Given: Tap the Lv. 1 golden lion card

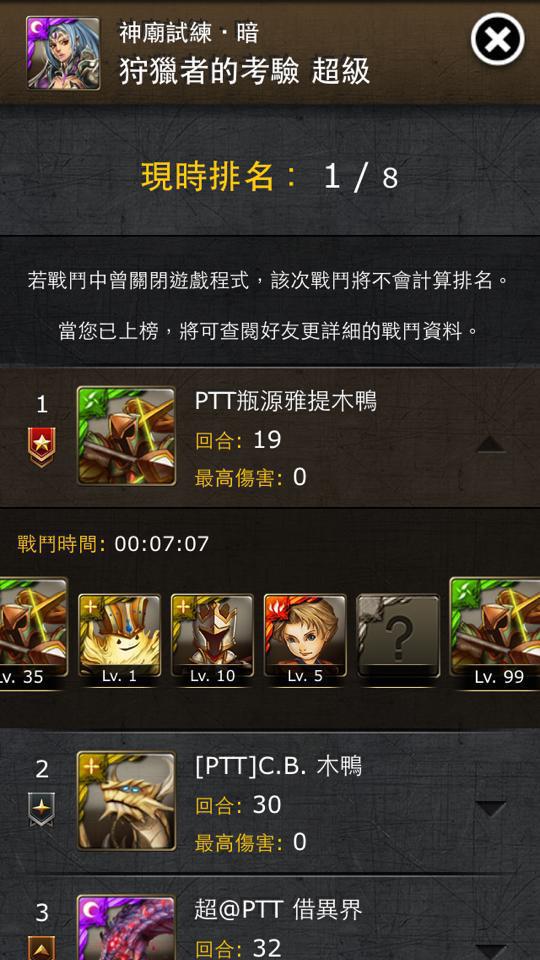Looking at the screenshot, I should point(119,636).
